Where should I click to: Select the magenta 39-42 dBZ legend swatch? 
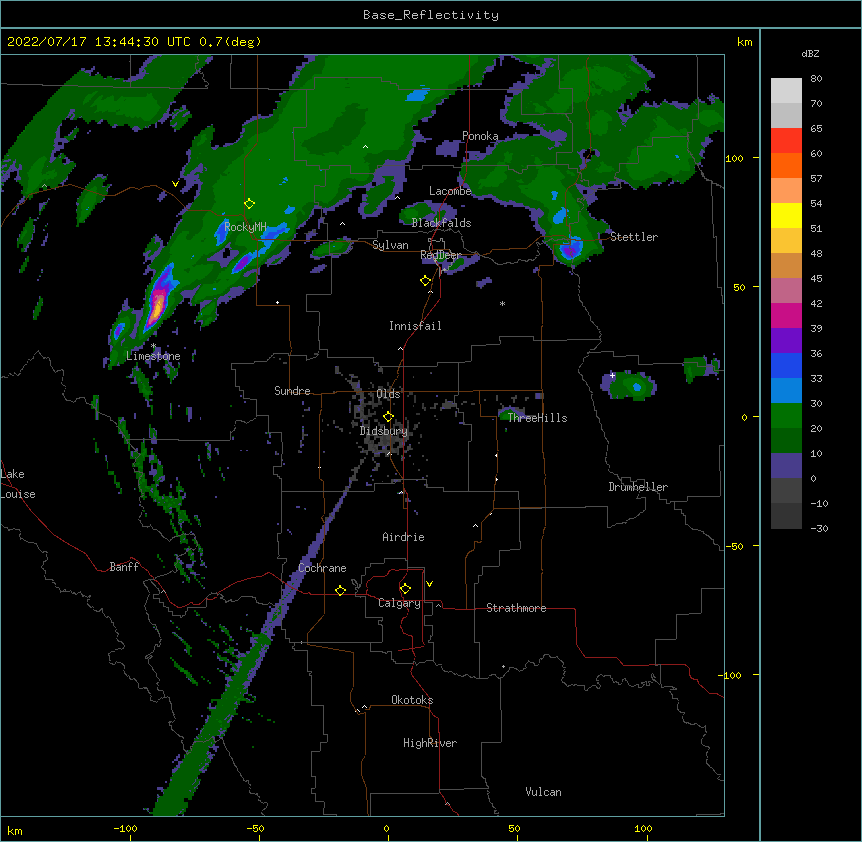tap(786, 316)
